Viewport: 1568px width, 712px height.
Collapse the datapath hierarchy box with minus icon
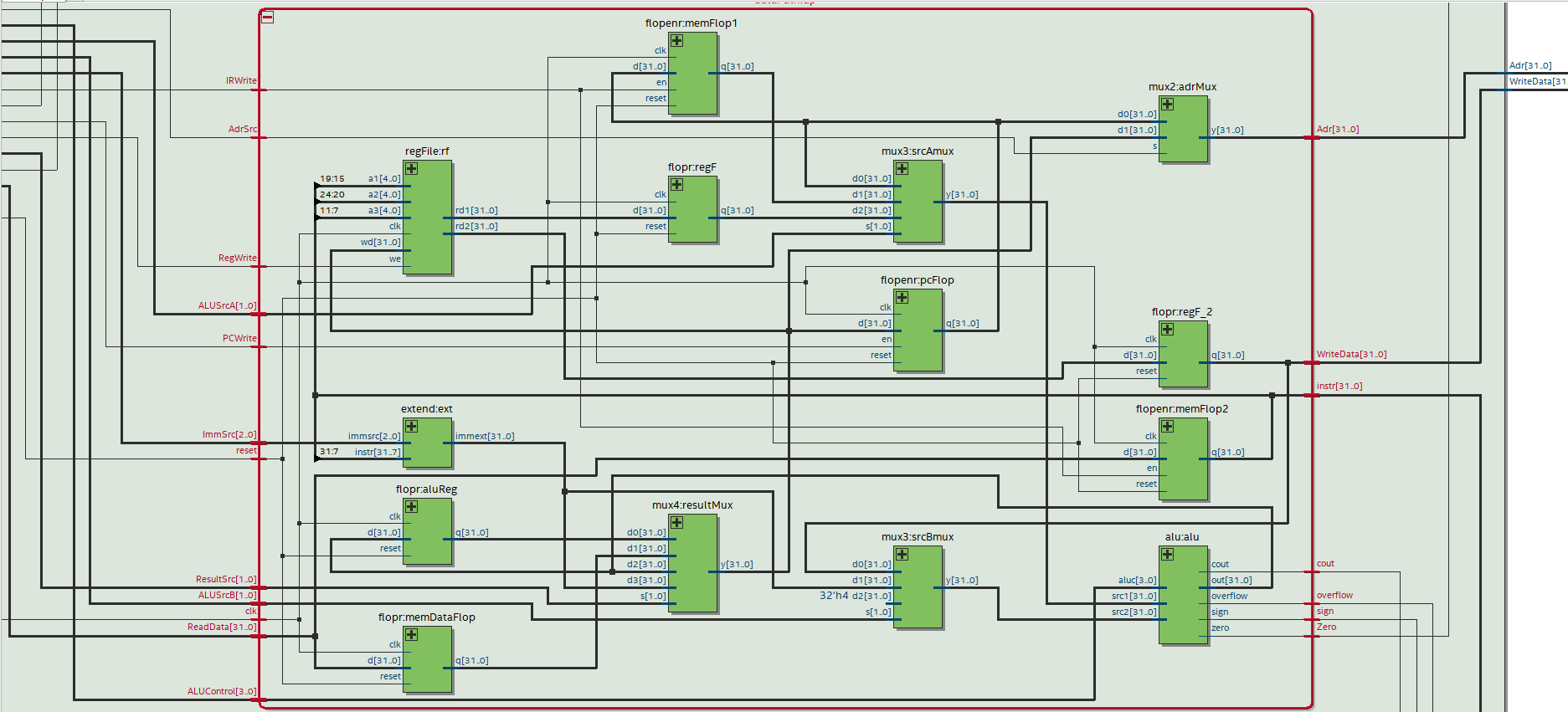268,17
